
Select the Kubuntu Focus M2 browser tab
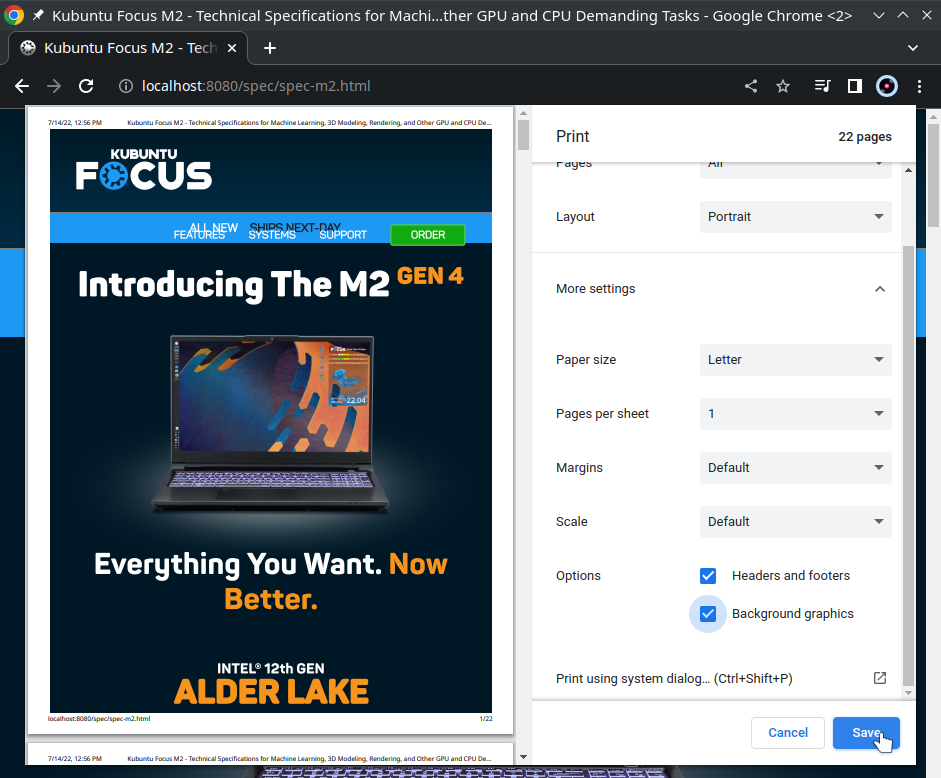[128, 48]
